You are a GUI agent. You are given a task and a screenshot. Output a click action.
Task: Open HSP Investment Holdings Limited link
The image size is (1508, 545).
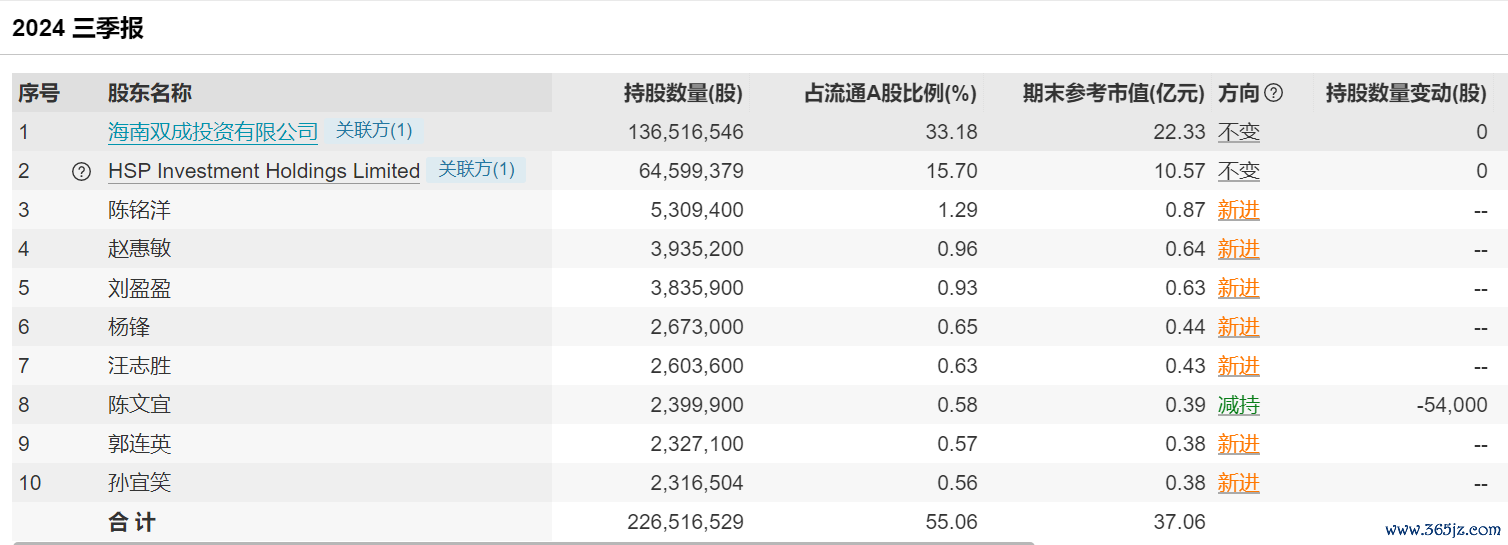point(264,171)
